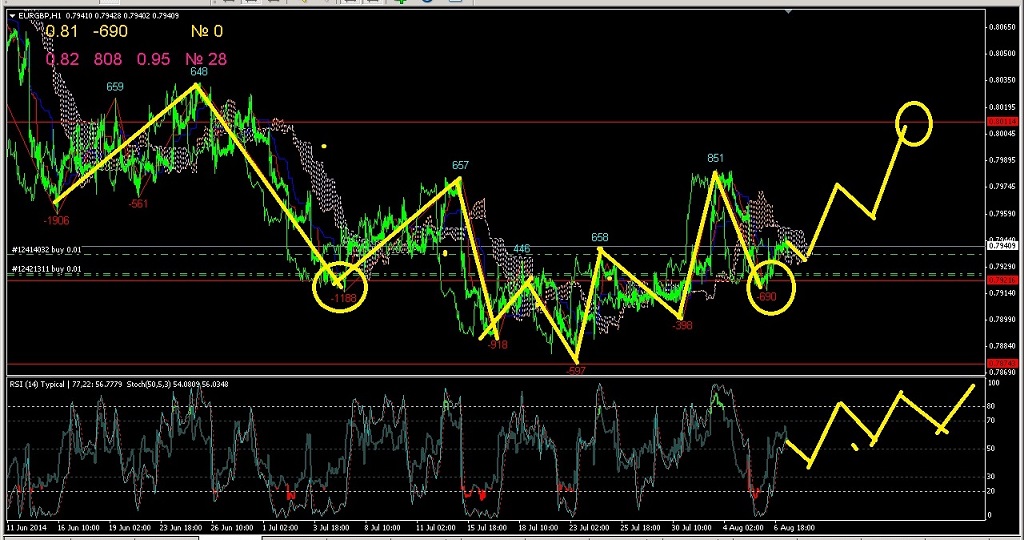
Task: Click 4 Aug 02:00 on the time axis
Action: point(741,527)
